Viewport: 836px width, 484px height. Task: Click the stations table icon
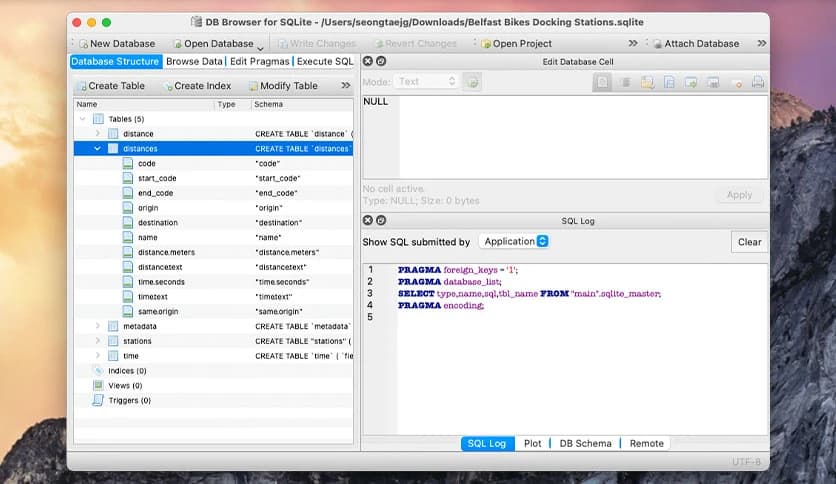pyautogui.click(x=113, y=341)
